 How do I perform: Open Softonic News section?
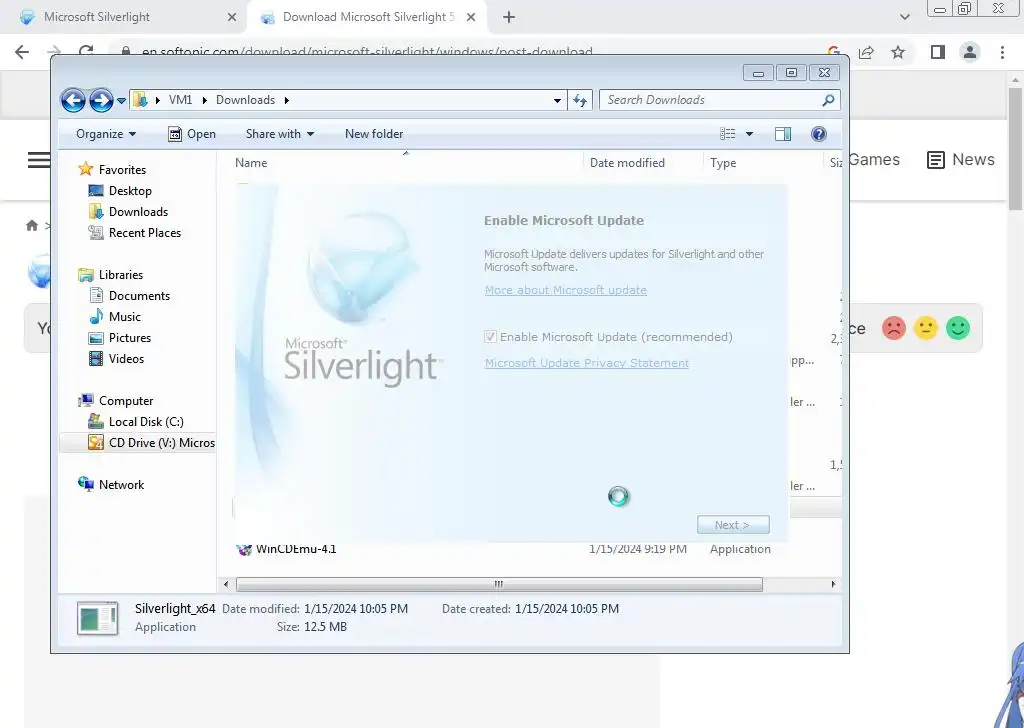961,159
